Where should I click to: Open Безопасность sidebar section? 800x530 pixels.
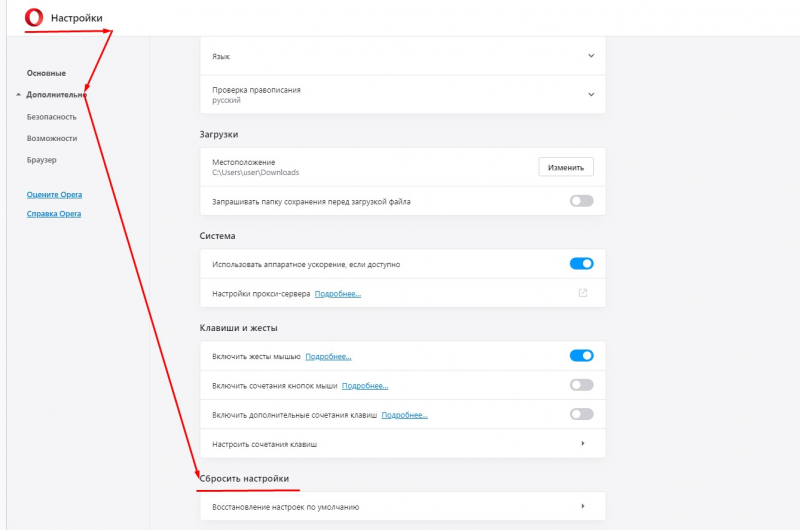tap(52, 117)
